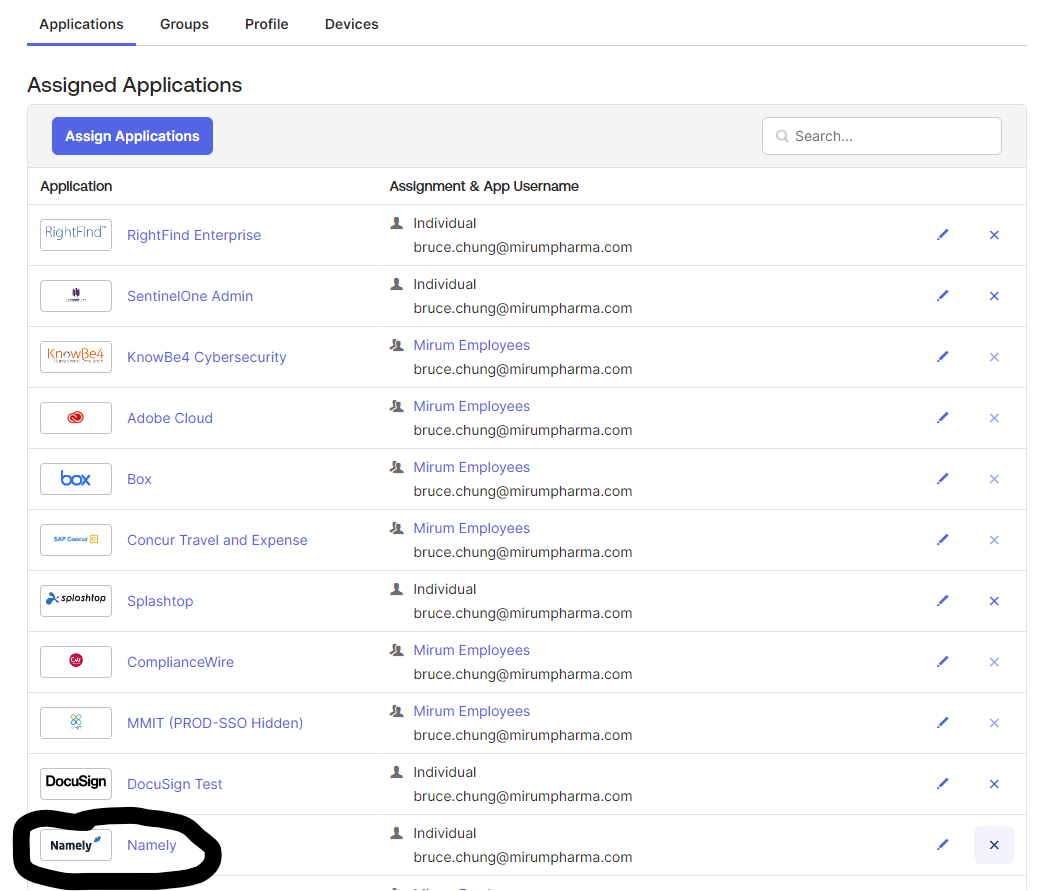Open the Box application link
The width and height of the screenshot is (1040, 891).
tap(139, 479)
